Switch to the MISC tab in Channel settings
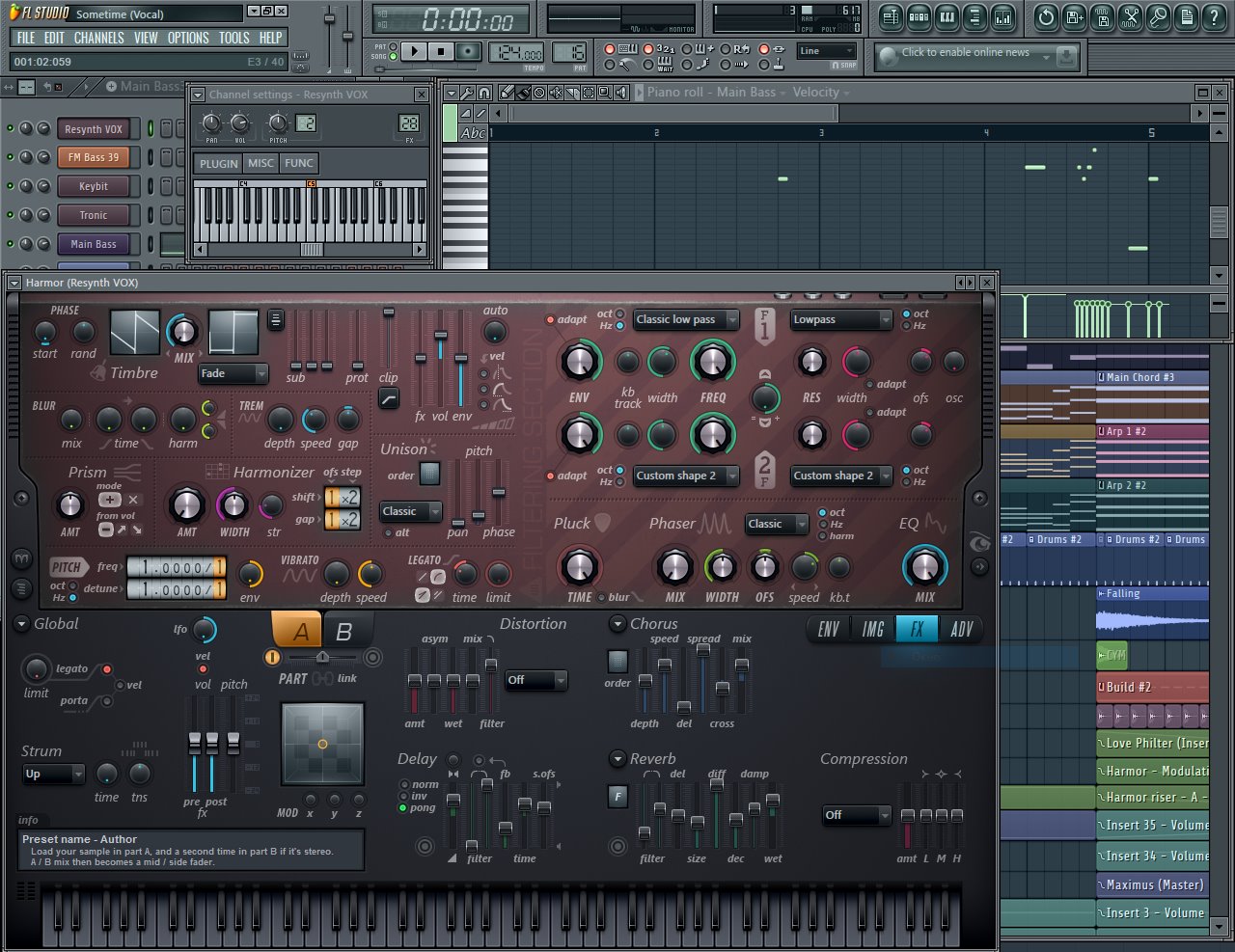The height and width of the screenshot is (952, 1235). point(261,163)
